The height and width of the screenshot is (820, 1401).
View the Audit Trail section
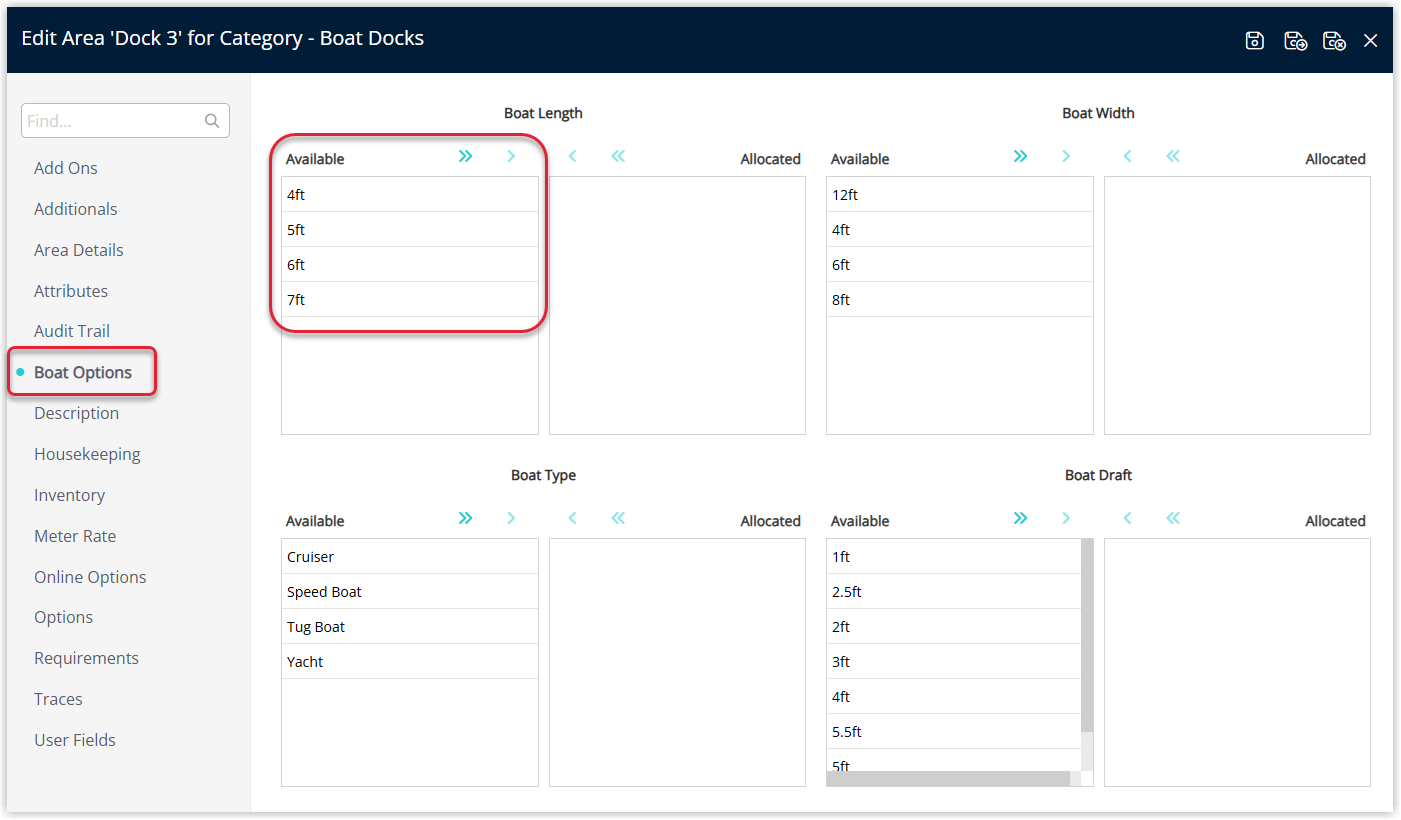72,331
